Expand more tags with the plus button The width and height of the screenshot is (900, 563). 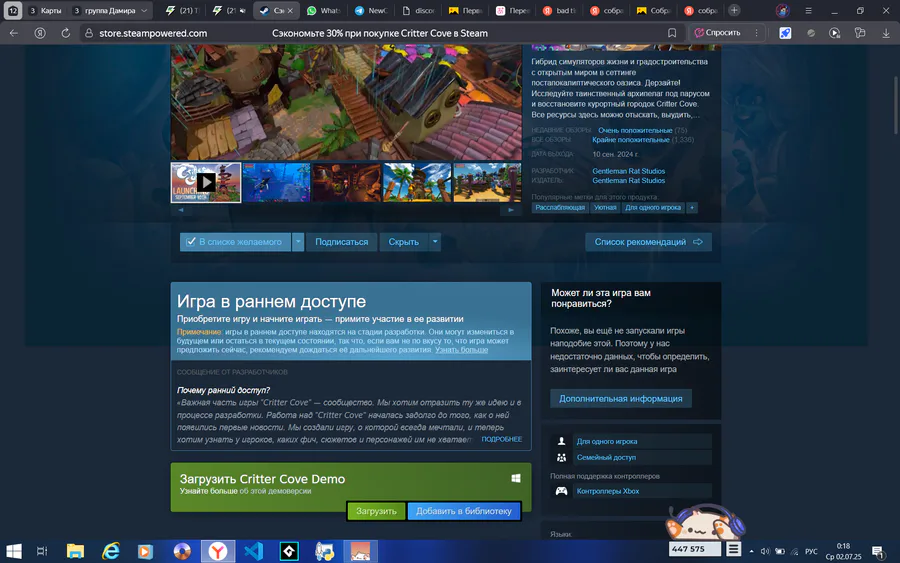(692, 208)
